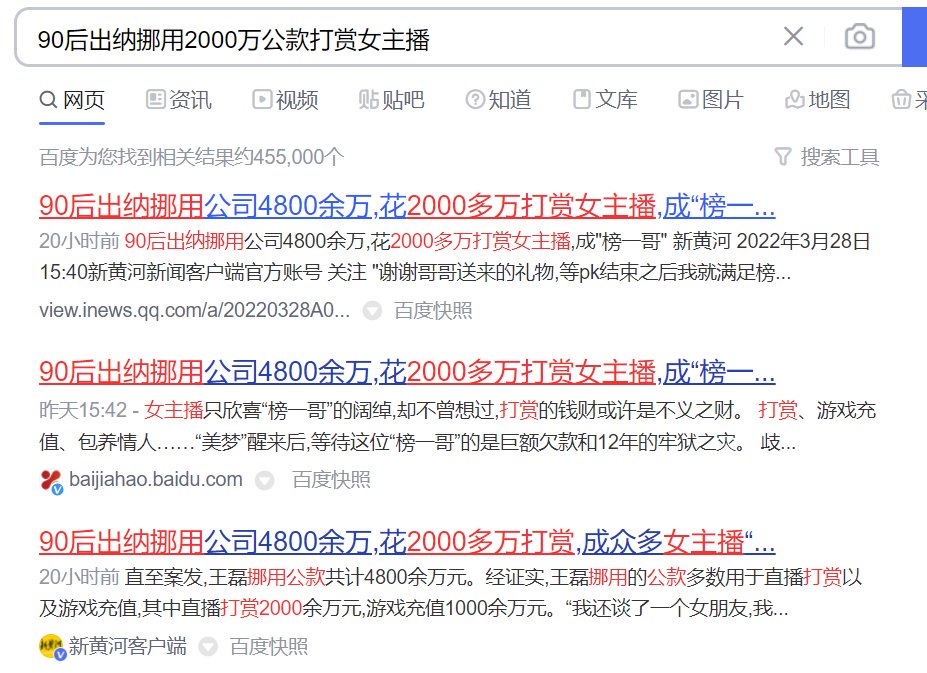This screenshot has width=927, height=673.
Task: Open image search via camera icon
Action: pos(860,37)
